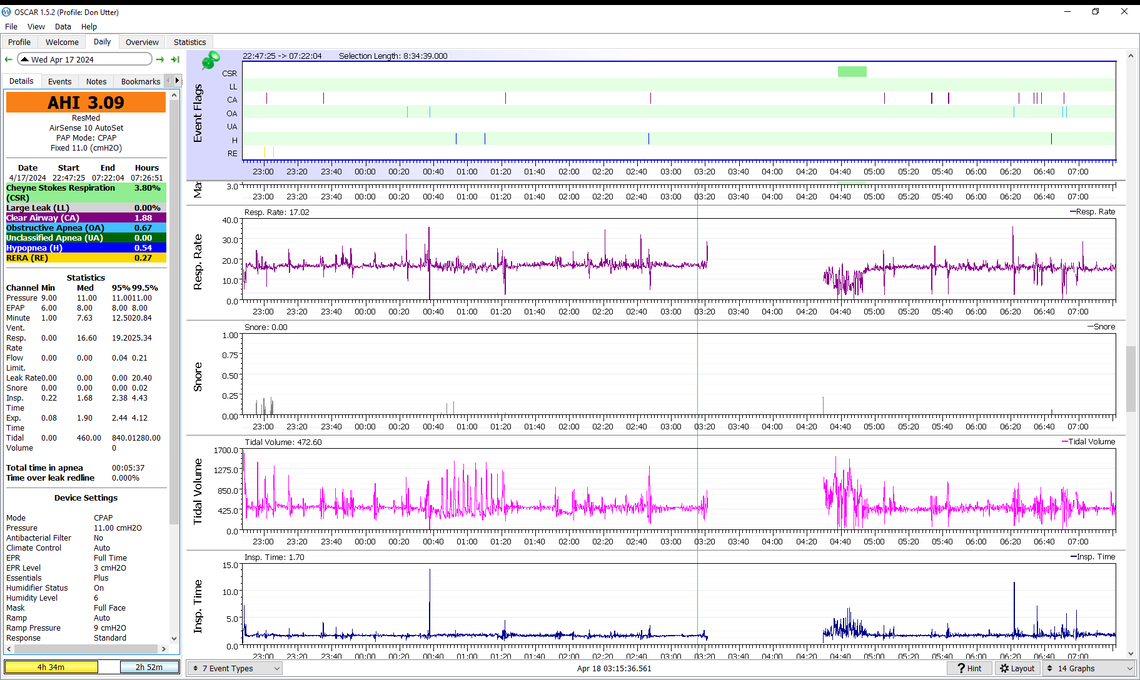Switch to the Statistics tab
This screenshot has width=1140, height=680.
coord(190,42)
